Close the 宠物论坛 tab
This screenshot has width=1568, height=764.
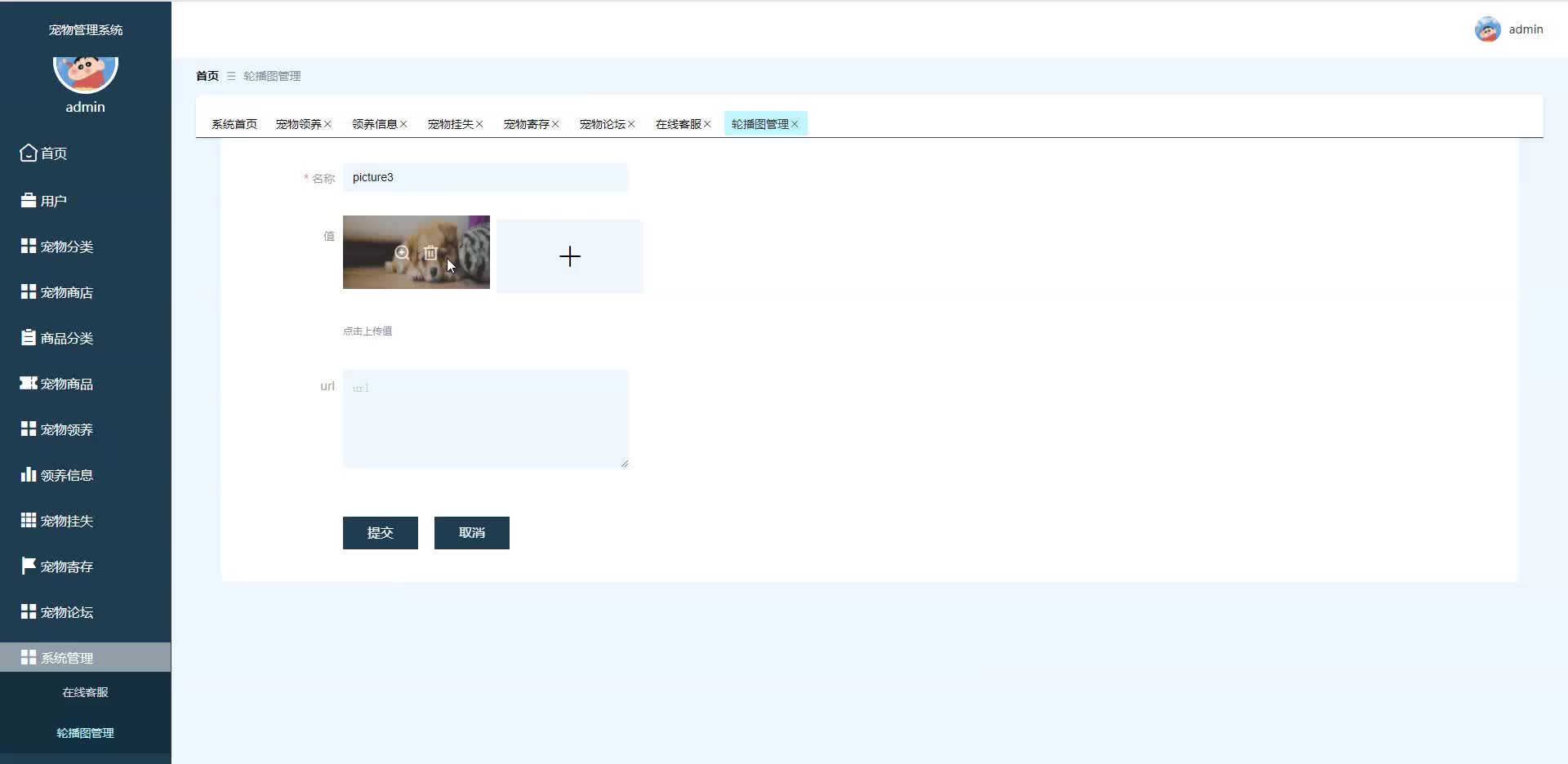coord(631,124)
